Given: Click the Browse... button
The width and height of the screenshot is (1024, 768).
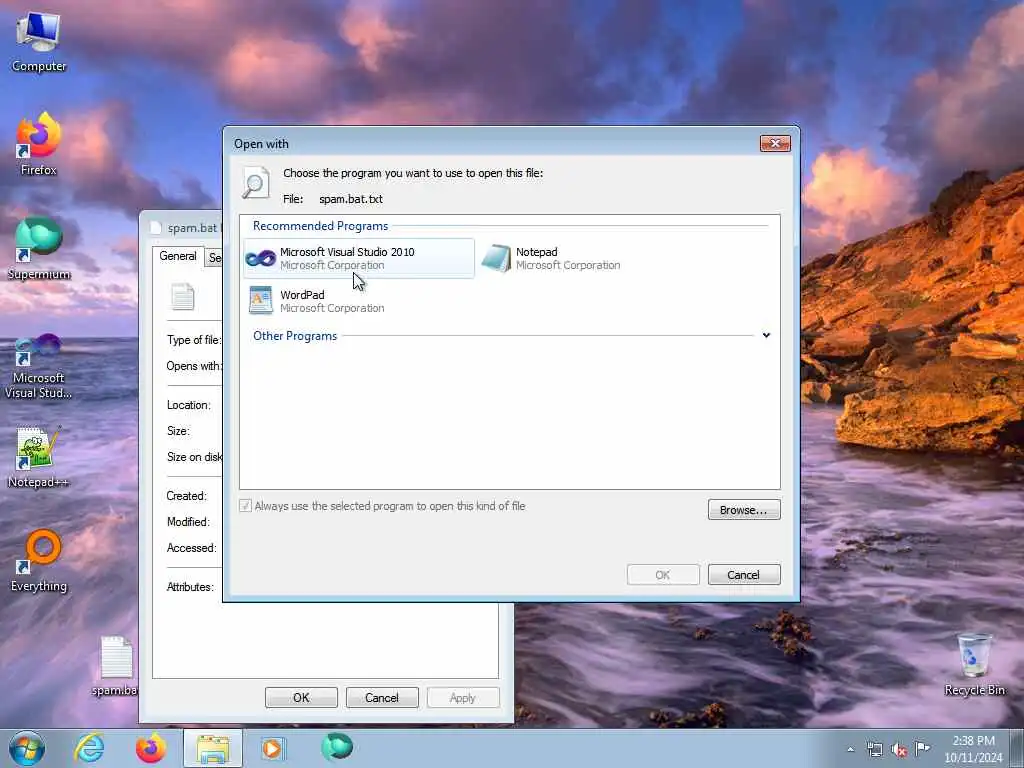Looking at the screenshot, I should tap(744, 509).
